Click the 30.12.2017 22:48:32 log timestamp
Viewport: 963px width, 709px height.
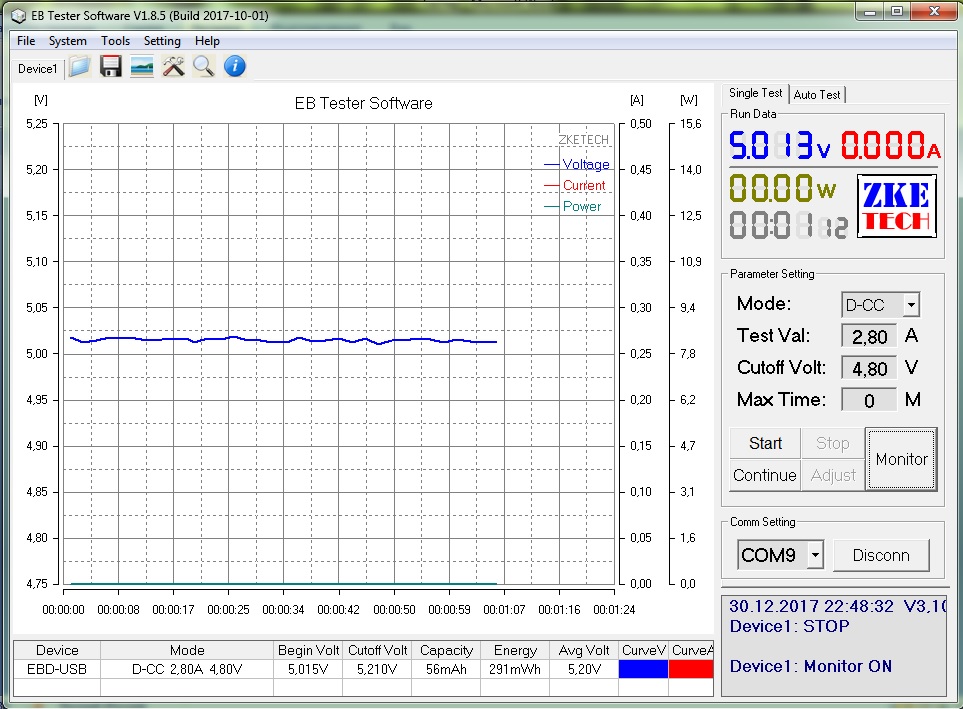[x=811, y=606]
